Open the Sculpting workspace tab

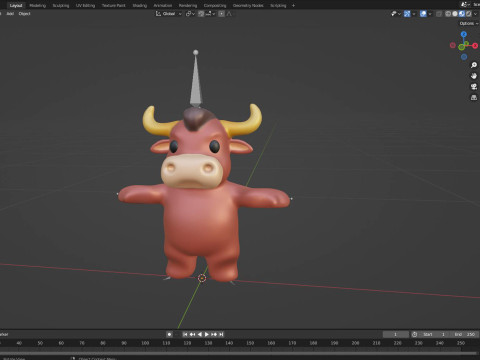[61, 5]
